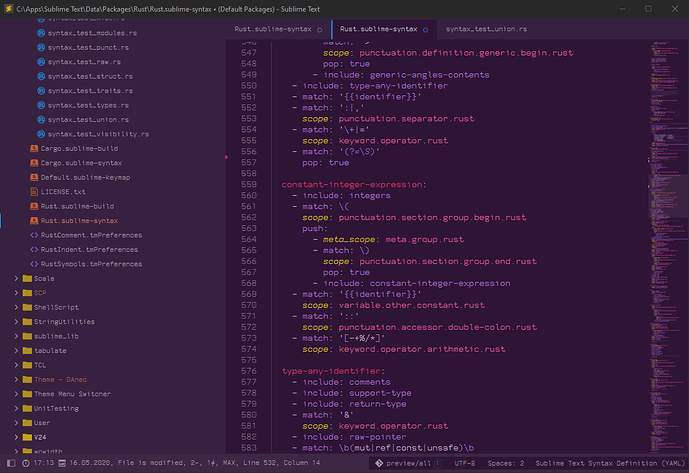Viewport: 689px width, 473px height.
Task: Select the active Rust.sublime-syntax tab
Action: [x=379, y=29]
